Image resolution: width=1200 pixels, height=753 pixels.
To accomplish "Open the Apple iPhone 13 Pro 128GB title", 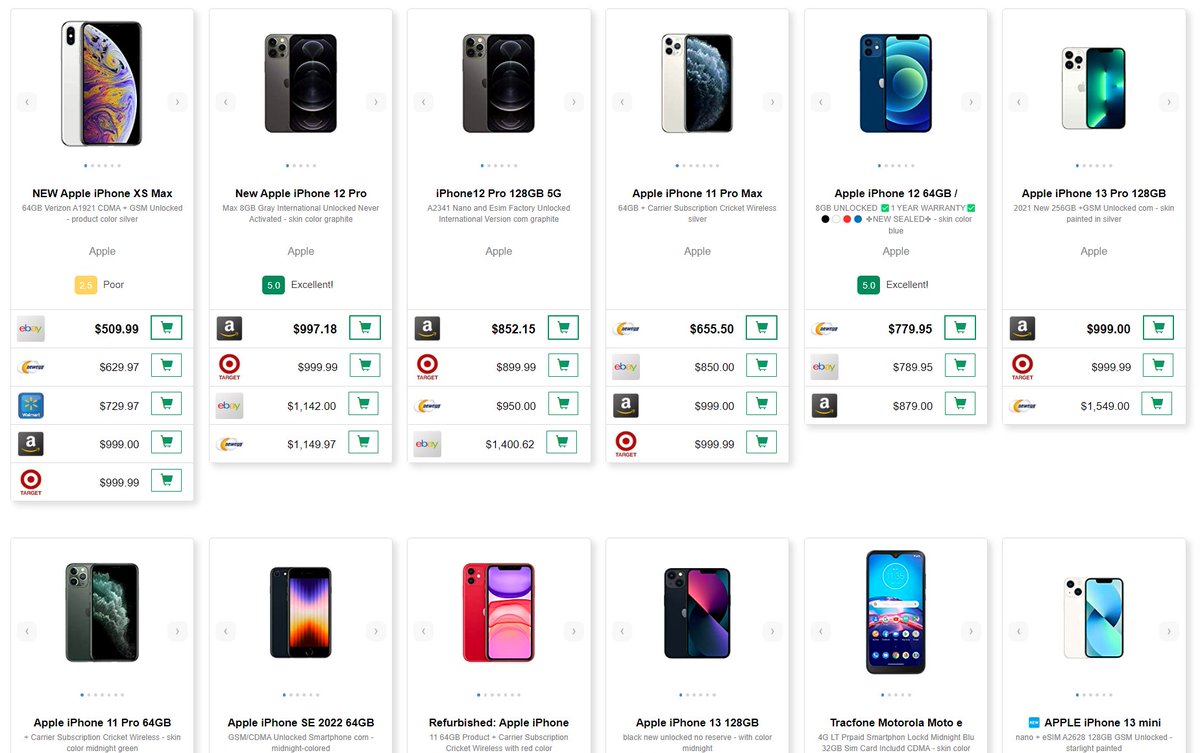I will click(x=1094, y=193).
